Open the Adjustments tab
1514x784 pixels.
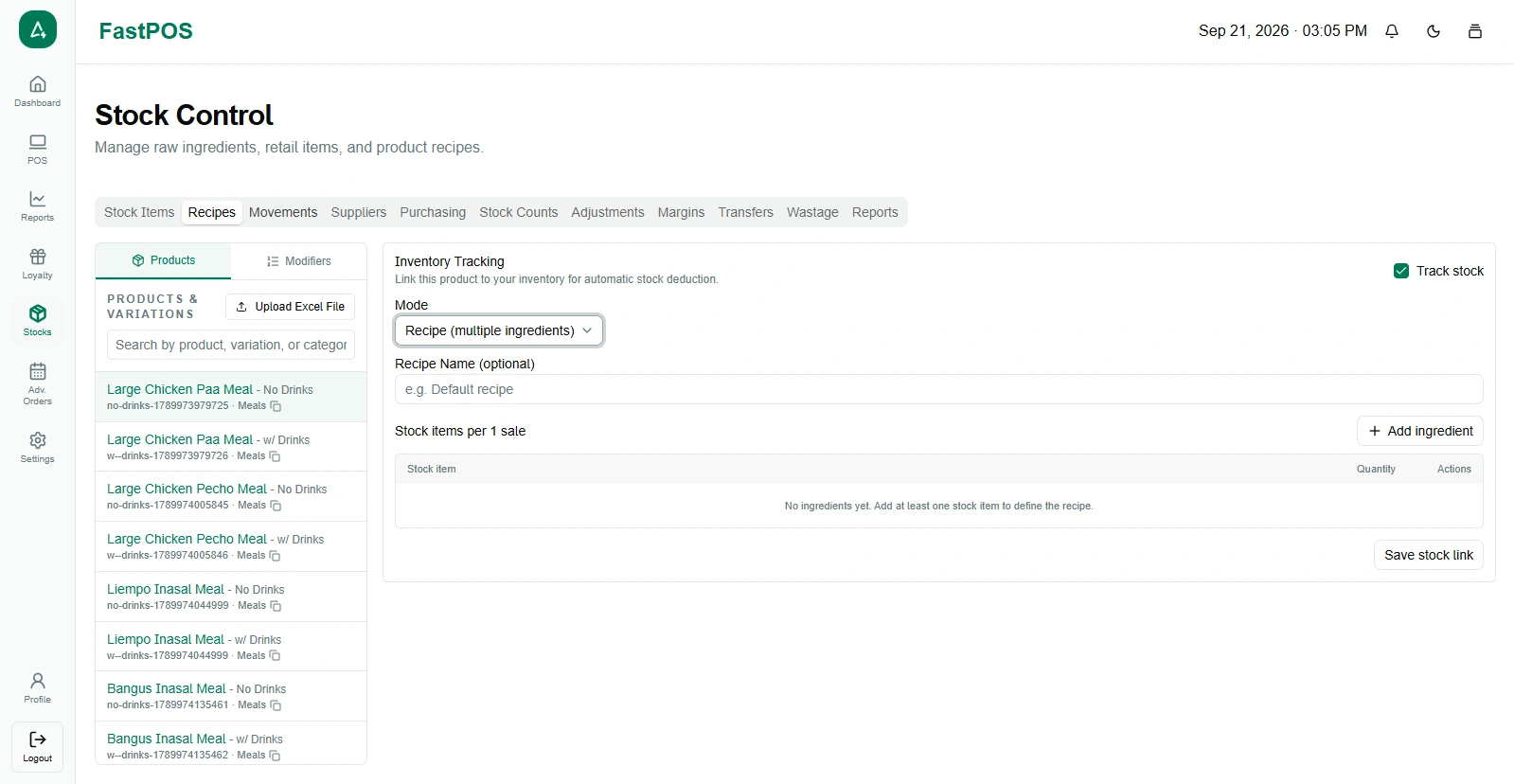click(x=608, y=212)
